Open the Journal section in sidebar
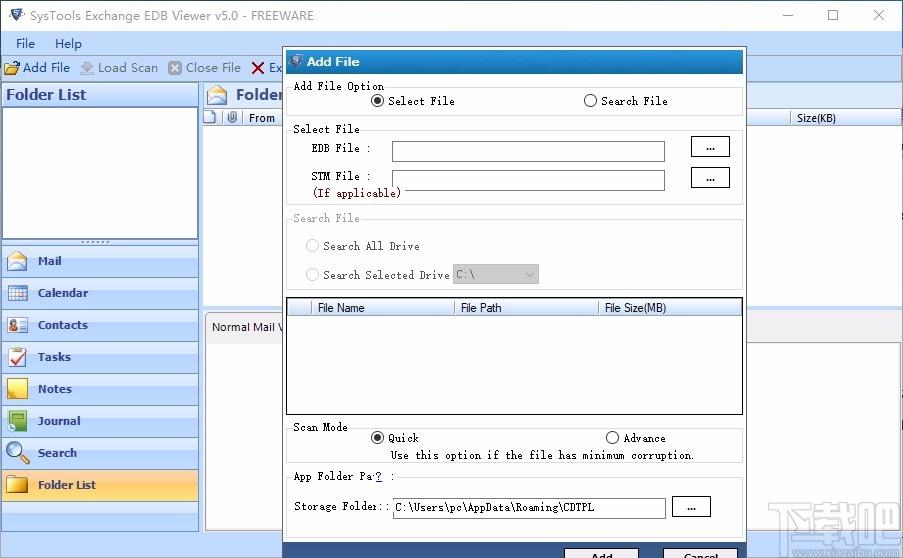The height and width of the screenshot is (558, 903). tap(100, 421)
